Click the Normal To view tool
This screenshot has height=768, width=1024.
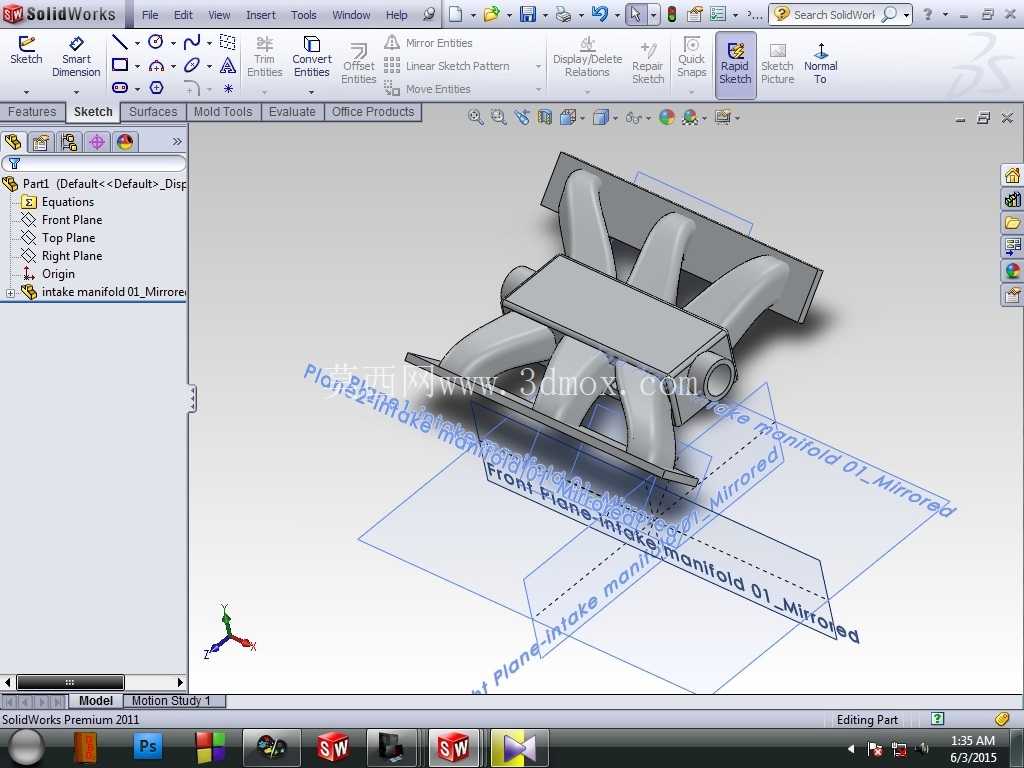(x=820, y=63)
